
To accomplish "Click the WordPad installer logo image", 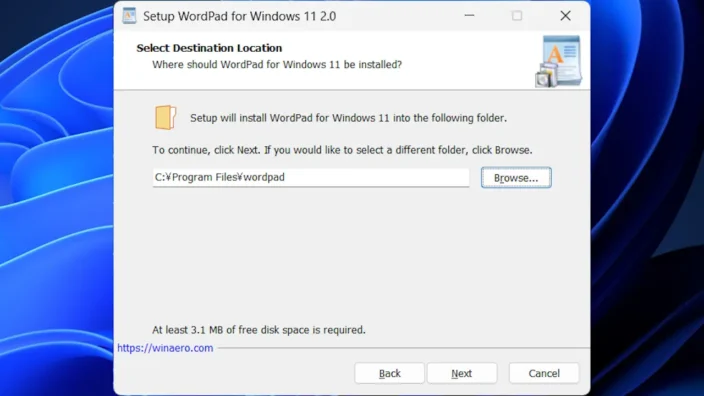I will [559, 61].
